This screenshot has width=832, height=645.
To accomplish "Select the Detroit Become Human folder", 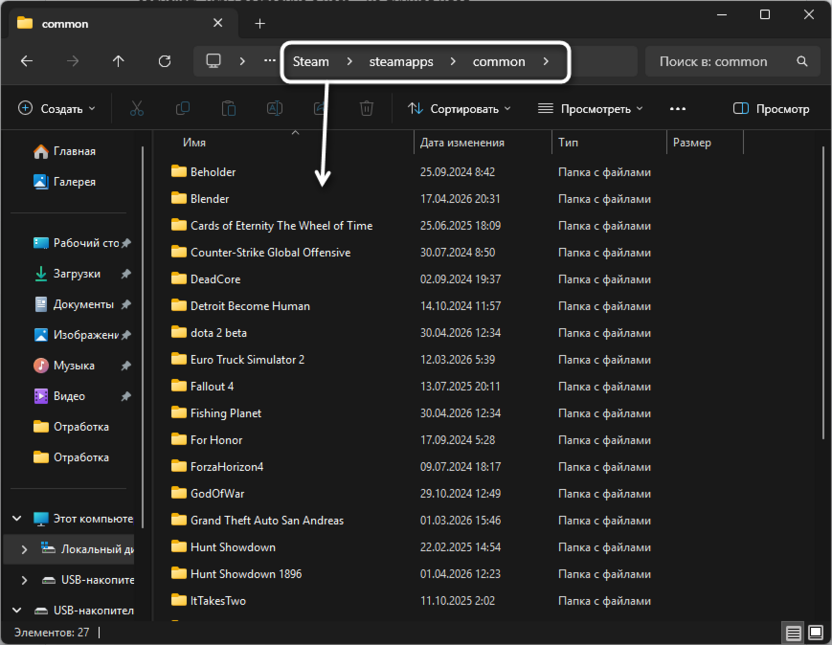I will click(240, 306).
